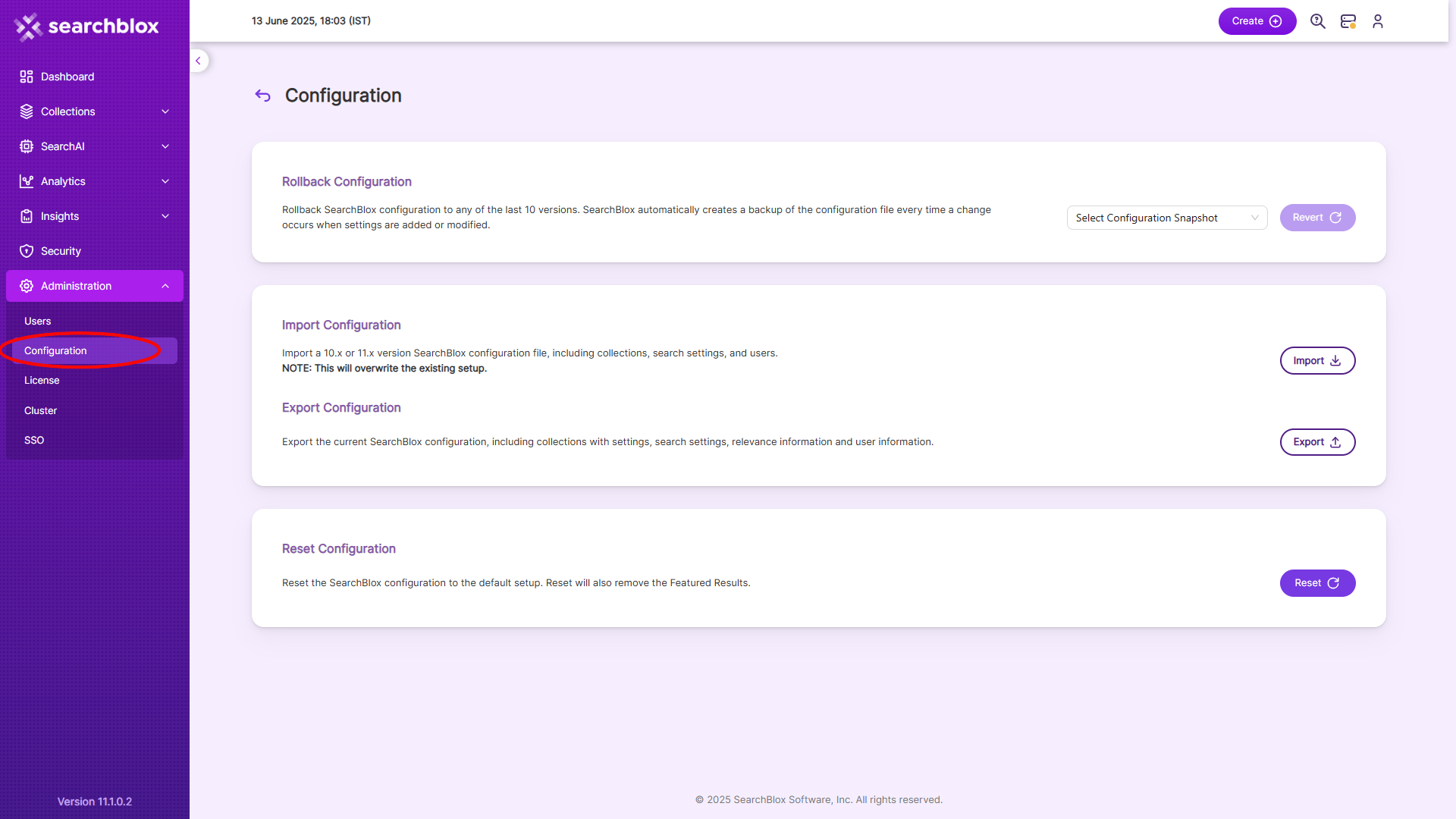Screen dimensions: 1456x819
Task: Click the Reset button
Action: click(x=1318, y=583)
